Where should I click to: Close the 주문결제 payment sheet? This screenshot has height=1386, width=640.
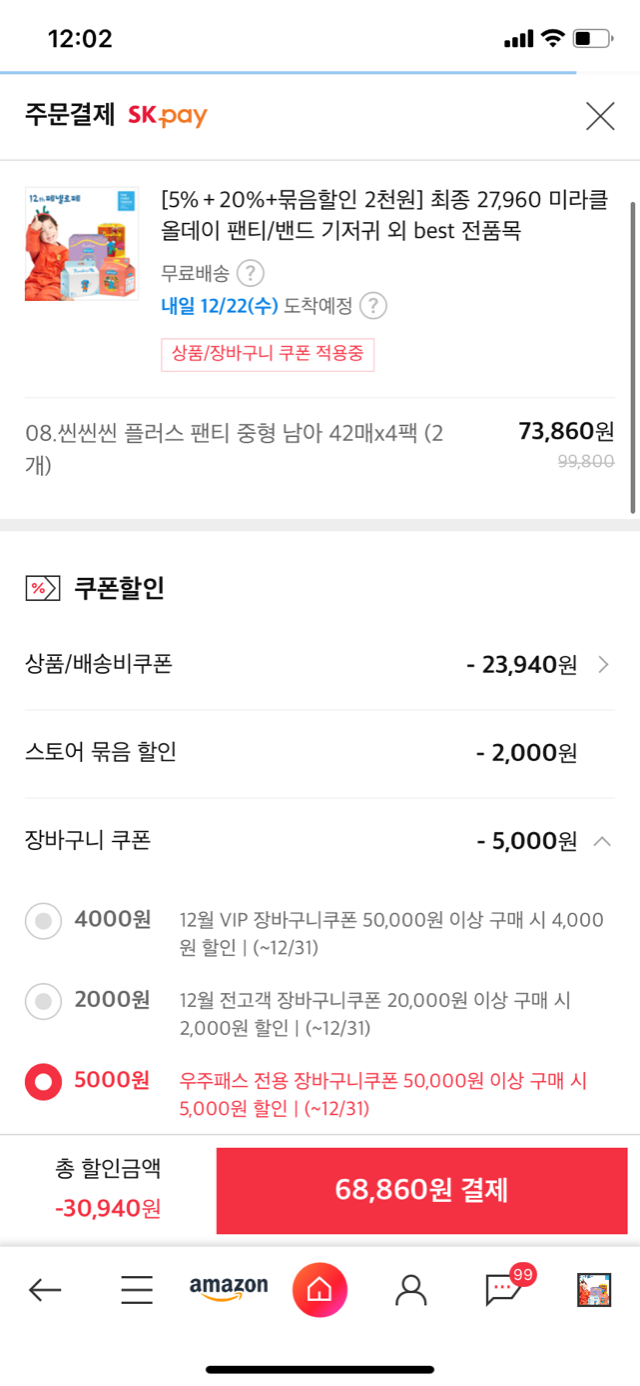pyautogui.click(x=600, y=117)
